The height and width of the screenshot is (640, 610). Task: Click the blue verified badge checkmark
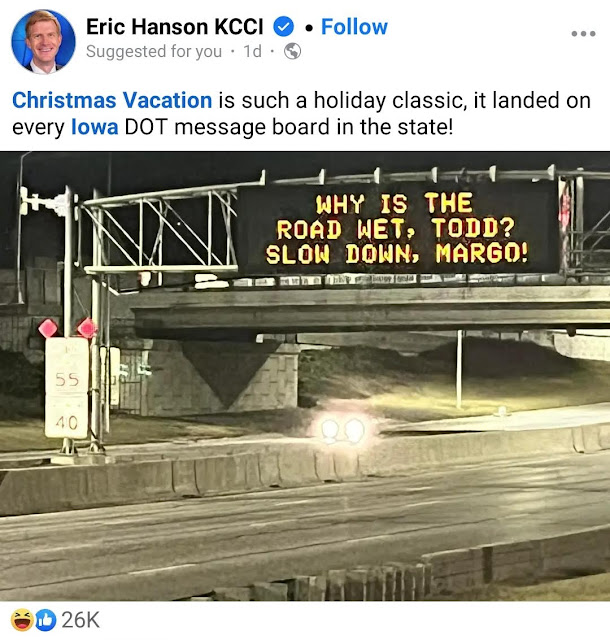point(283,27)
